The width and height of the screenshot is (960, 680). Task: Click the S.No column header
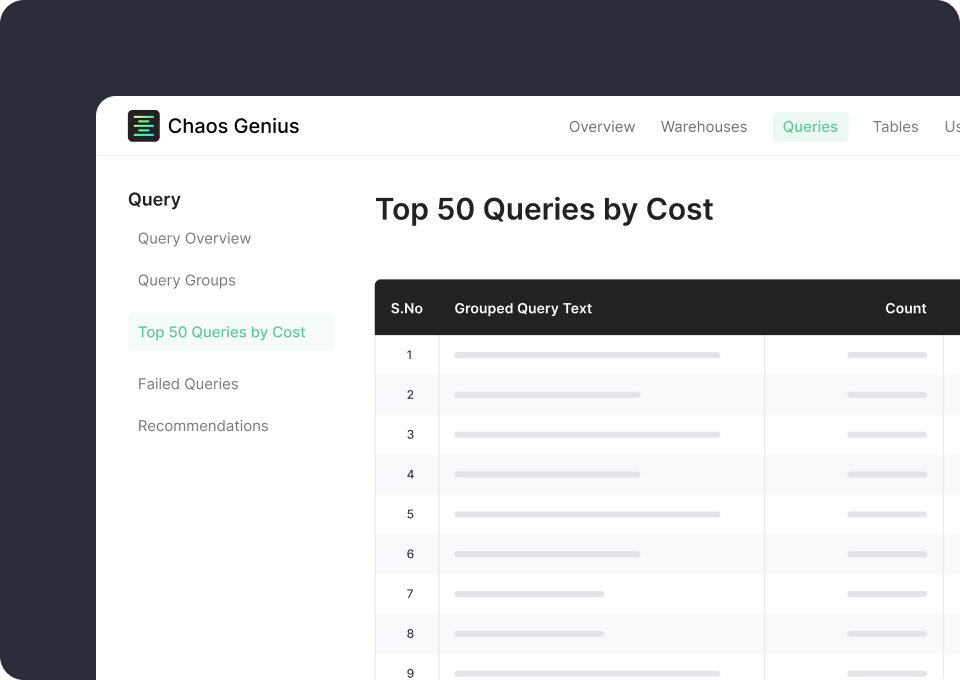pos(407,308)
